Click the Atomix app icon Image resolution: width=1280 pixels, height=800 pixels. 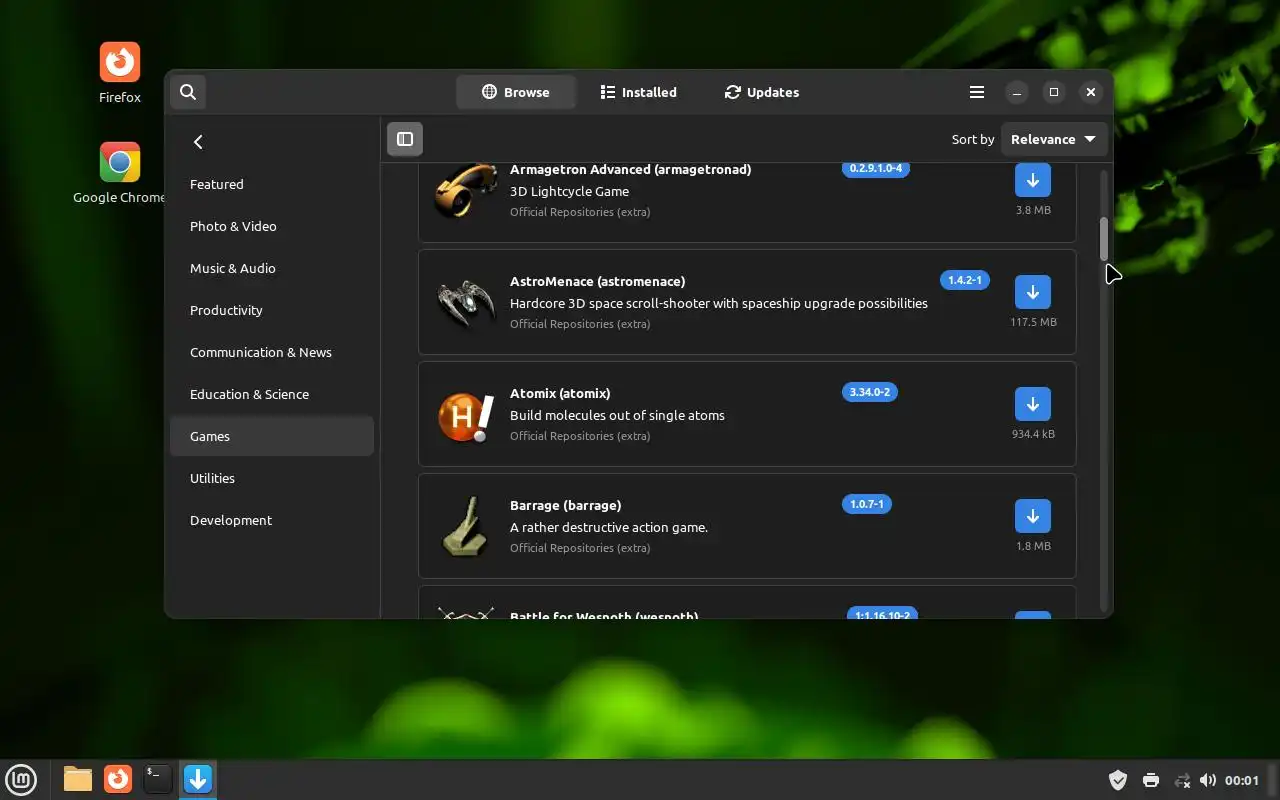click(465, 416)
